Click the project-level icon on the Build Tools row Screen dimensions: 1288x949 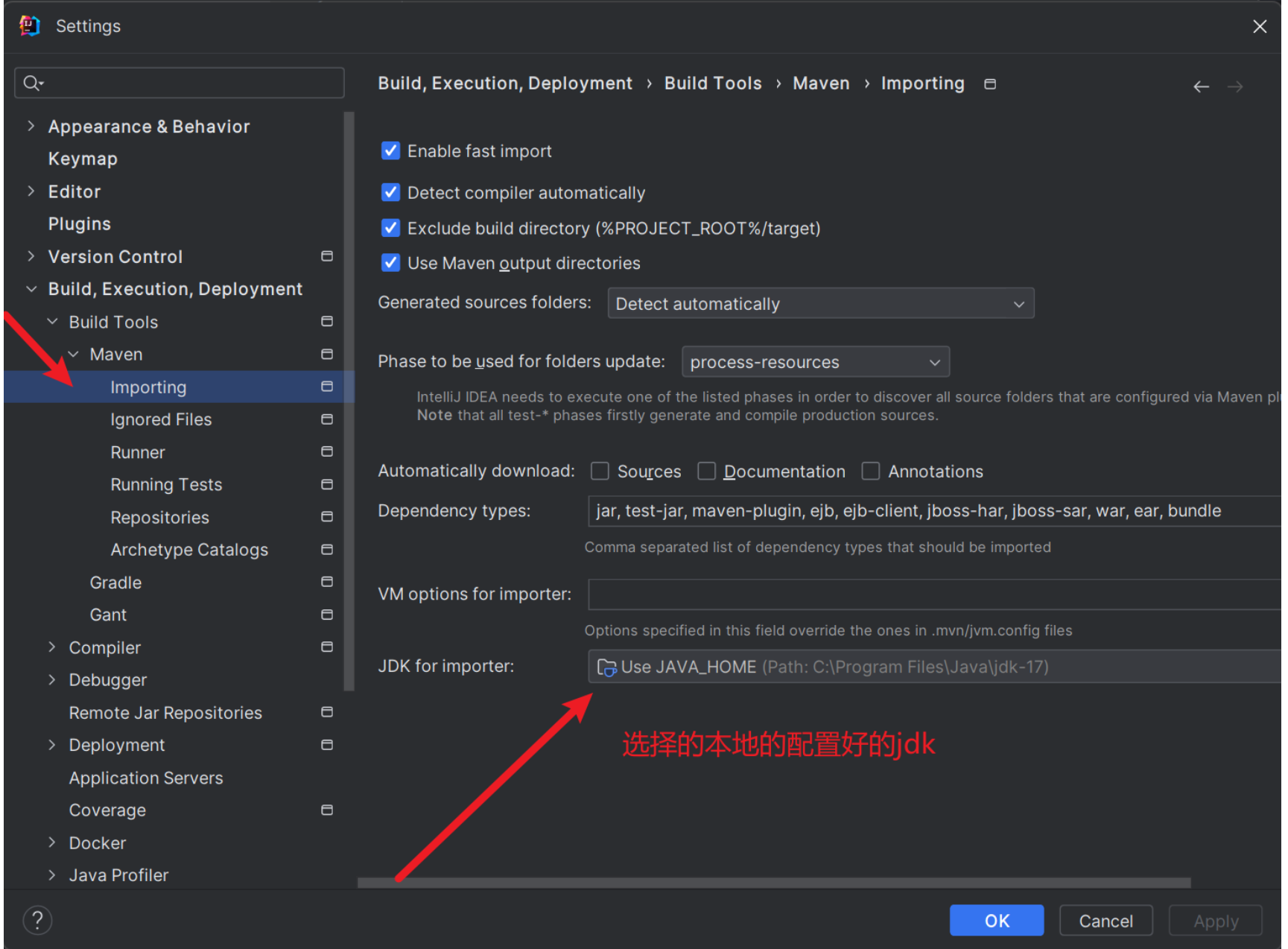pyautogui.click(x=326, y=321)
